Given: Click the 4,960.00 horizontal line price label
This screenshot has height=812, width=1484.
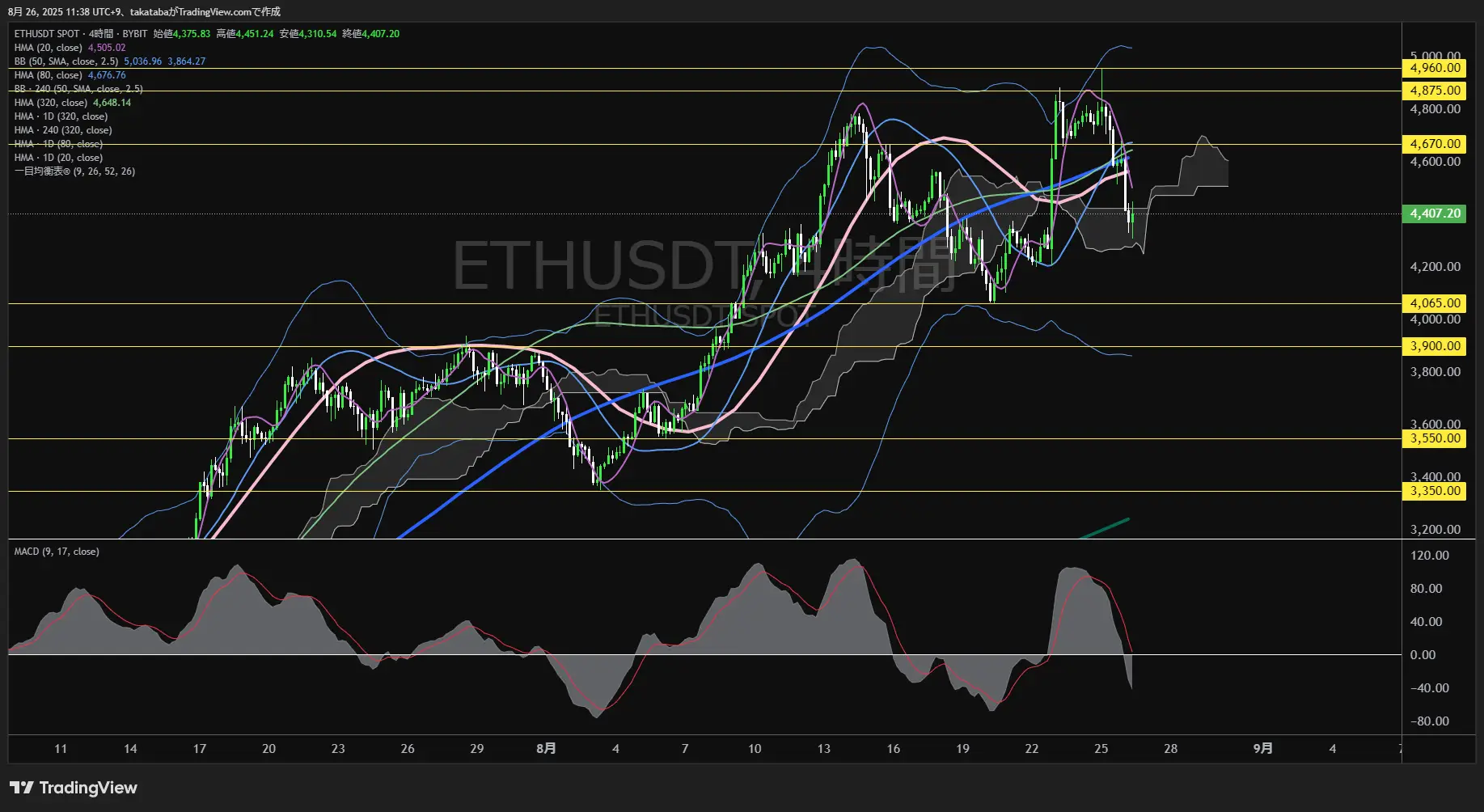Looking at the screenshot, I should [1434, 68].
